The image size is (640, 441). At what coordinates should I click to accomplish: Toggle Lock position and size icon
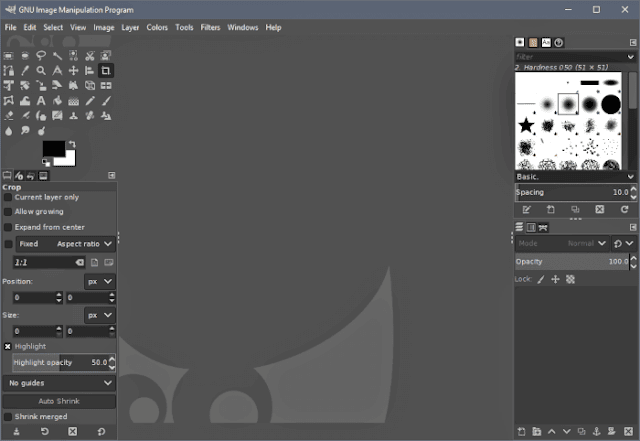(x=555, y=279)
